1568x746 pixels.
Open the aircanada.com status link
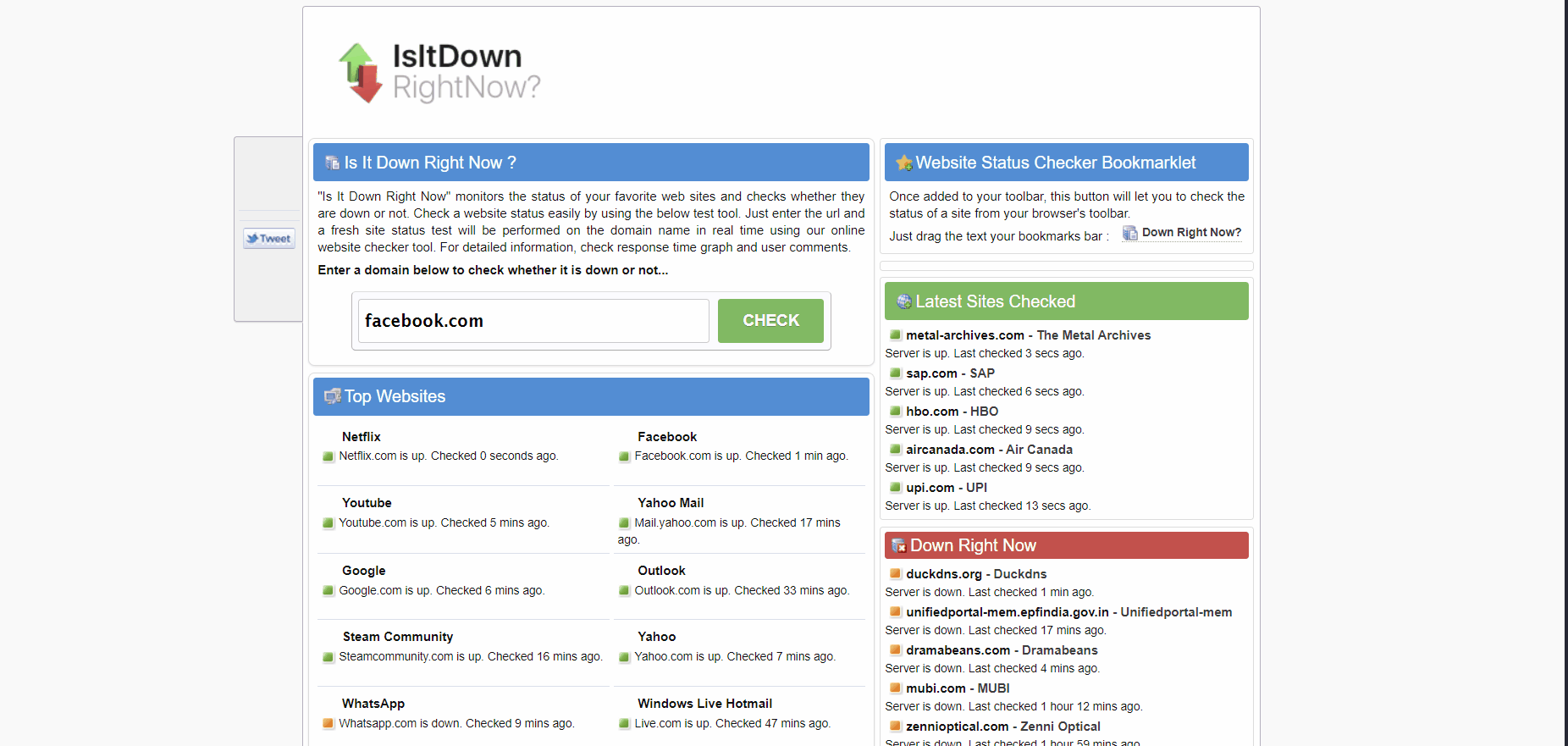[x=950, y=450]
